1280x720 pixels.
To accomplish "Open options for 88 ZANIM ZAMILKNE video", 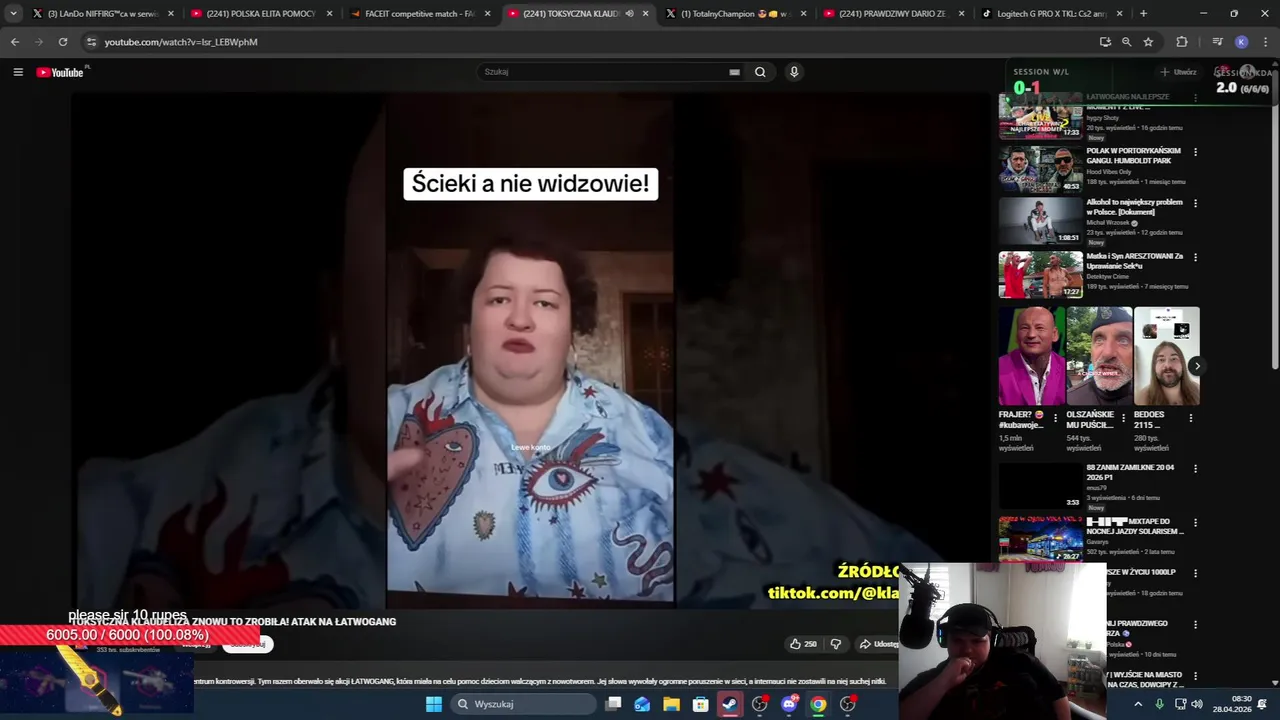I will coord(1195,469).
